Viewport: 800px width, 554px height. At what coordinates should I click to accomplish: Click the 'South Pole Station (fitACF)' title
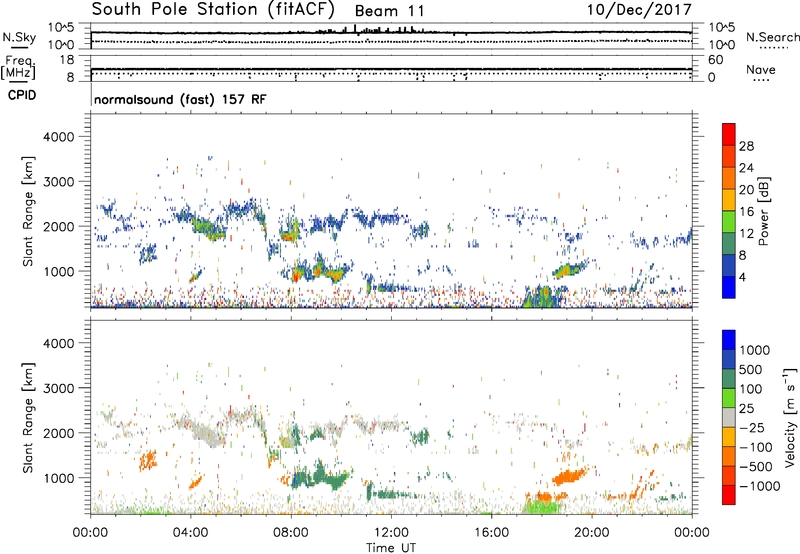(213, 9)
